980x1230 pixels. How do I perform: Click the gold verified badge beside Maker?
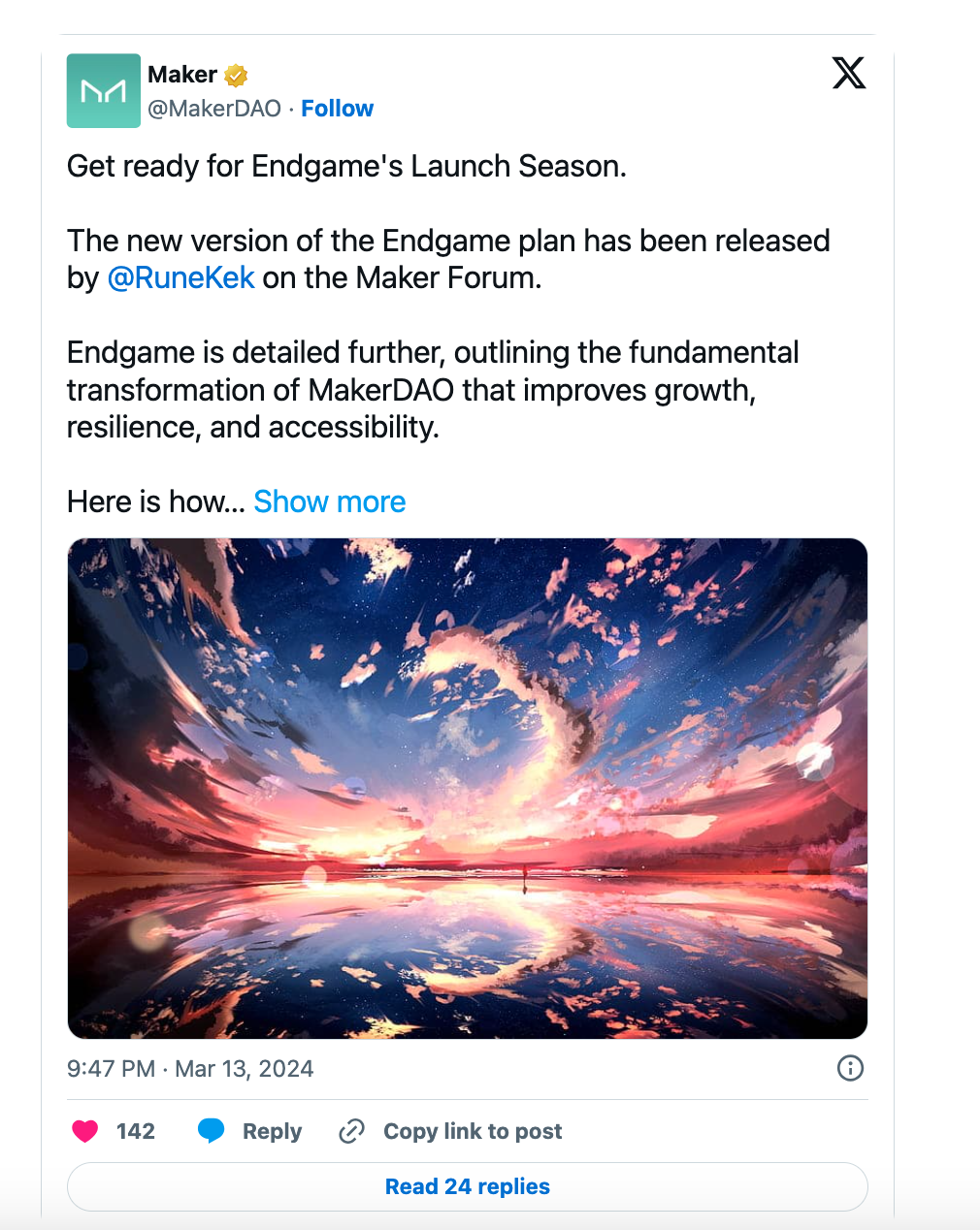pyautogui.click(x=236, y=75)
